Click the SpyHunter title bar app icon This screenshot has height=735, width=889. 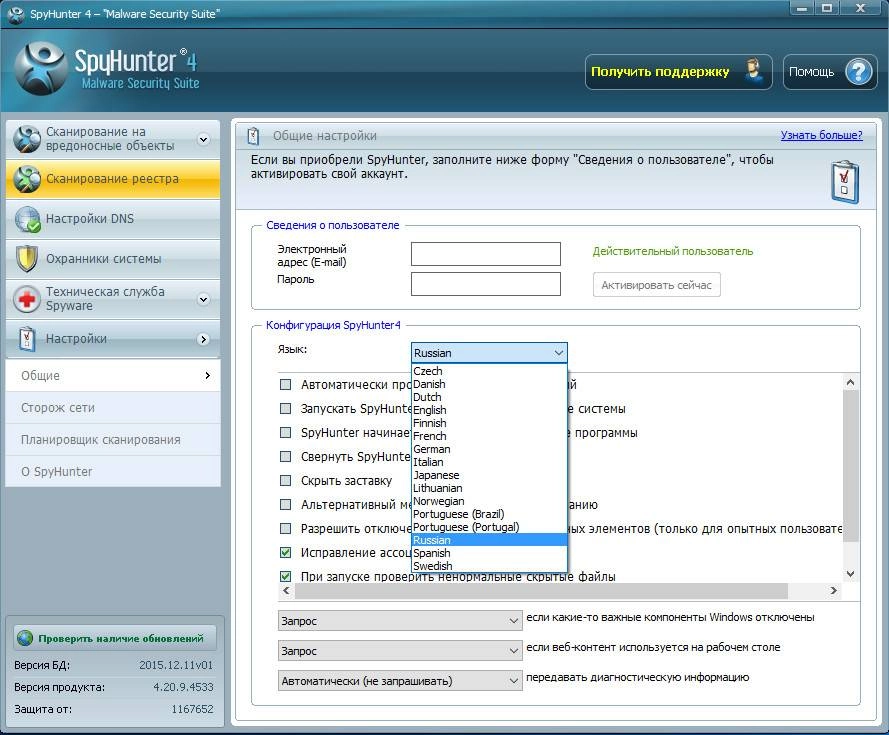16,14
